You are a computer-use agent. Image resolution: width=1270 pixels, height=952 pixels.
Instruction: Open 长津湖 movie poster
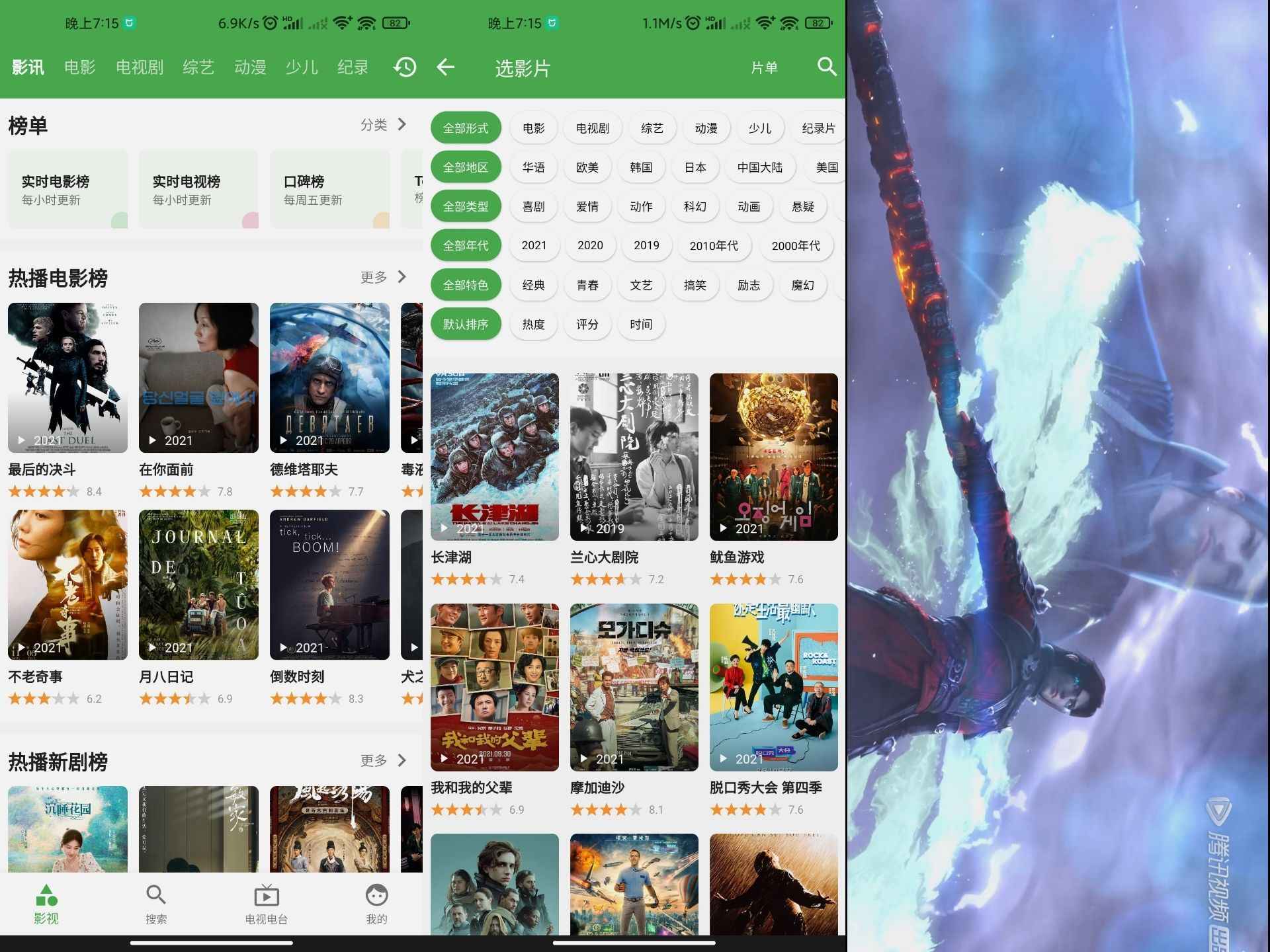(494, 456)
